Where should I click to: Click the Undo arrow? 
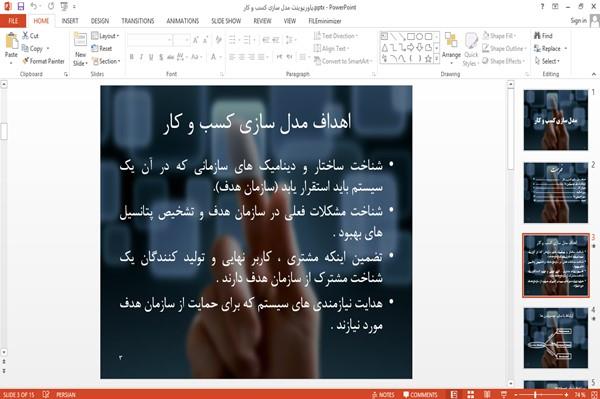(34, 7)
